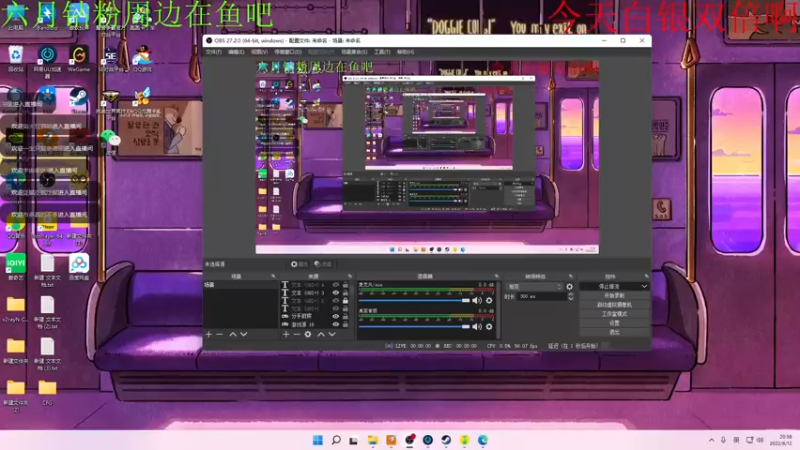Open the QQ游戏 desktop shortcut
800x450 pixels.
click(x=142, y=59)
